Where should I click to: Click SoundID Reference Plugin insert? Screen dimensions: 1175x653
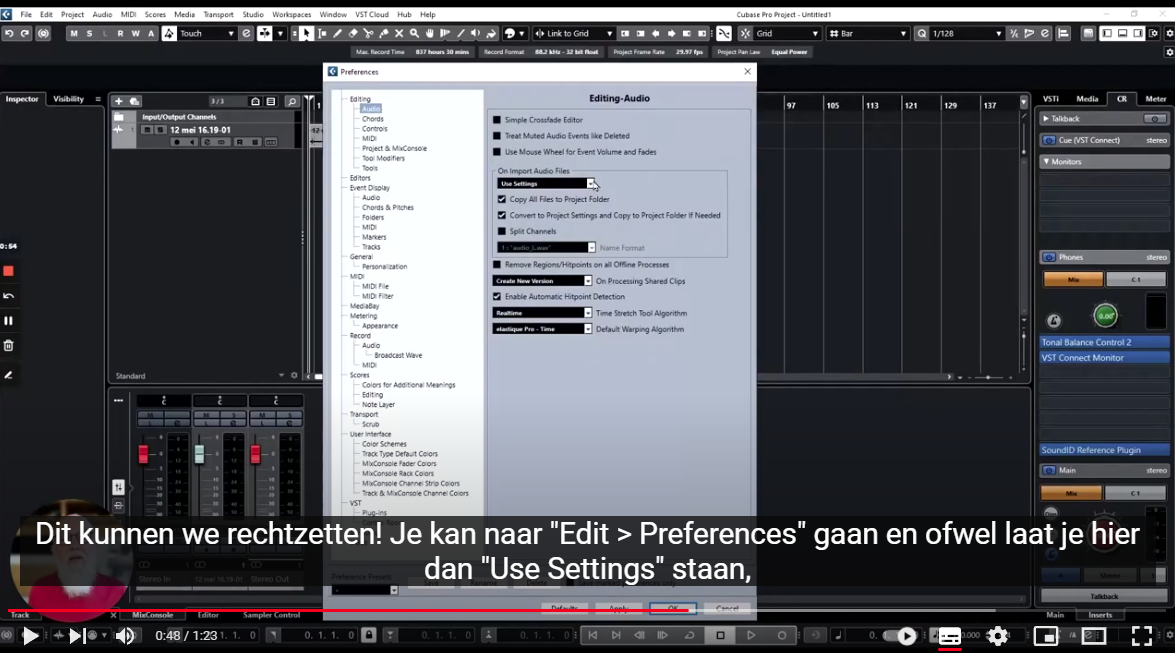[1105, 450]
